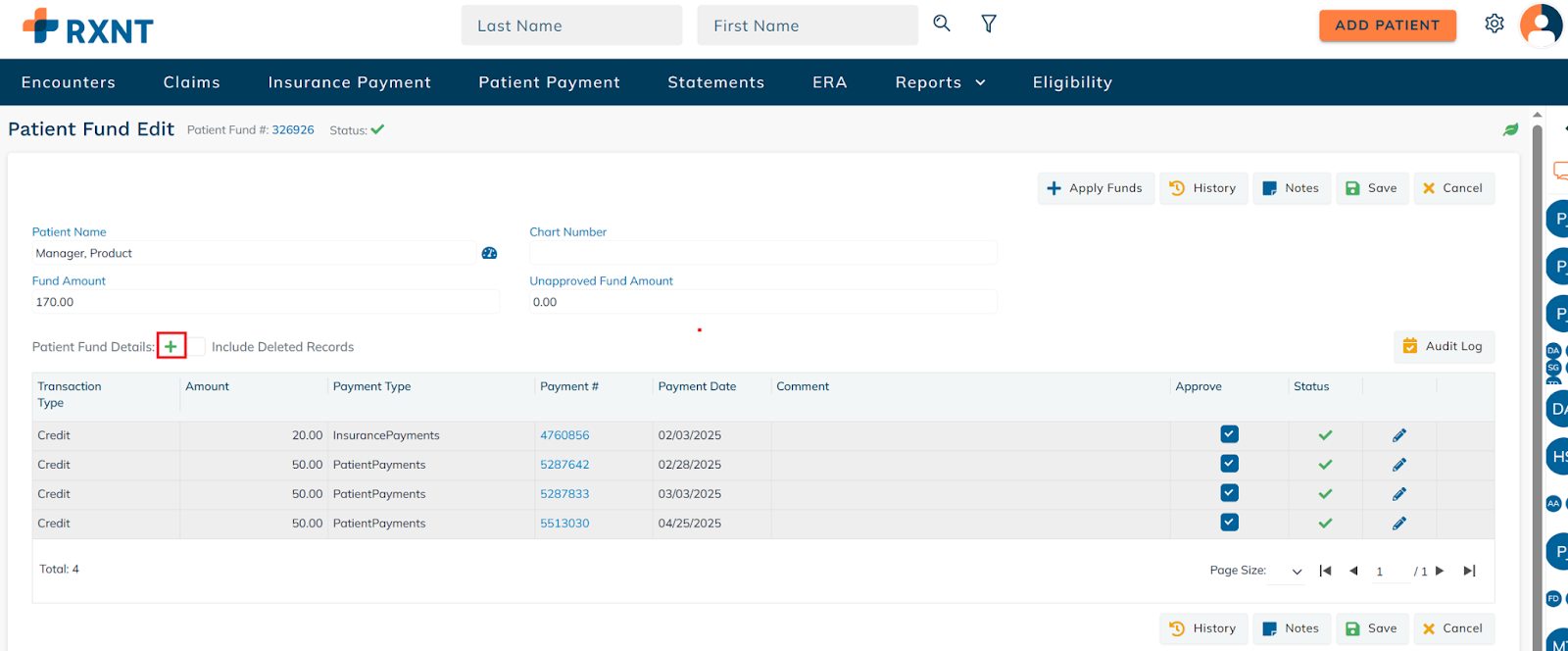Screen dimensions: 1568x651
Task: Expand the Reports menu dropdown
Action: 940,82
